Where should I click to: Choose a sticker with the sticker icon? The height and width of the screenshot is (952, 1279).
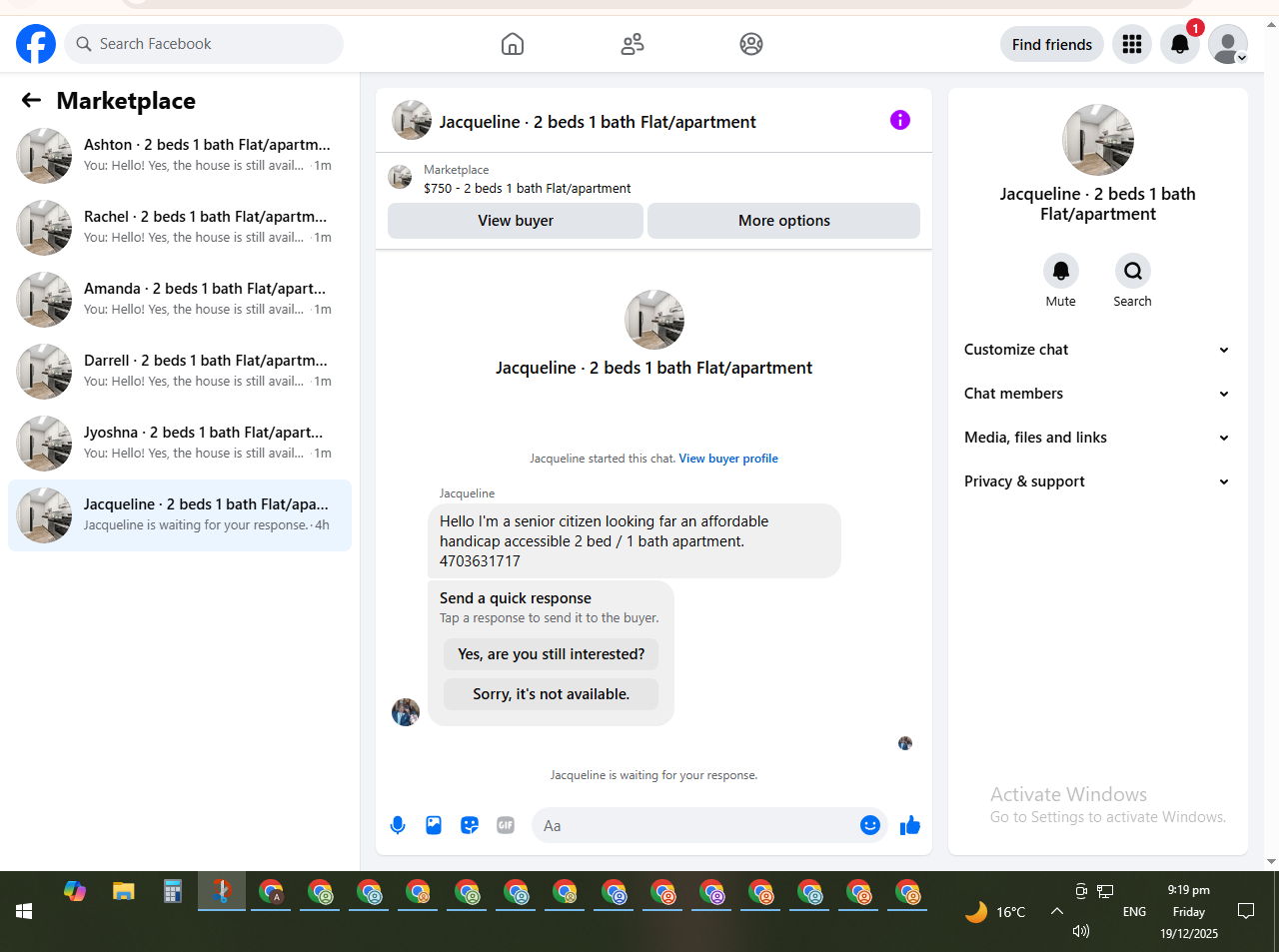[470, 825]
